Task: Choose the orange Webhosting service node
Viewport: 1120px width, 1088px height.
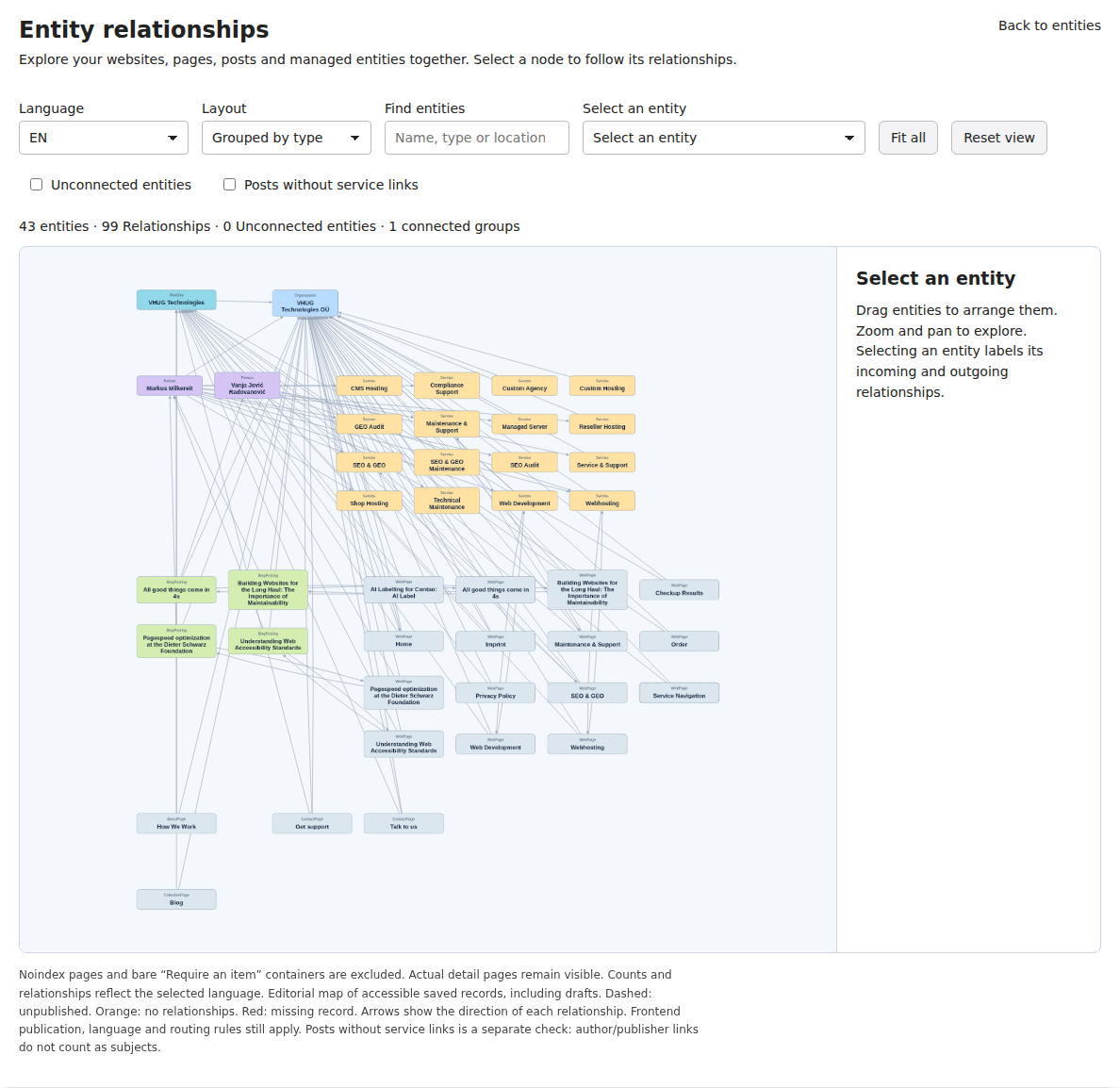Action: tap(602, 501)
